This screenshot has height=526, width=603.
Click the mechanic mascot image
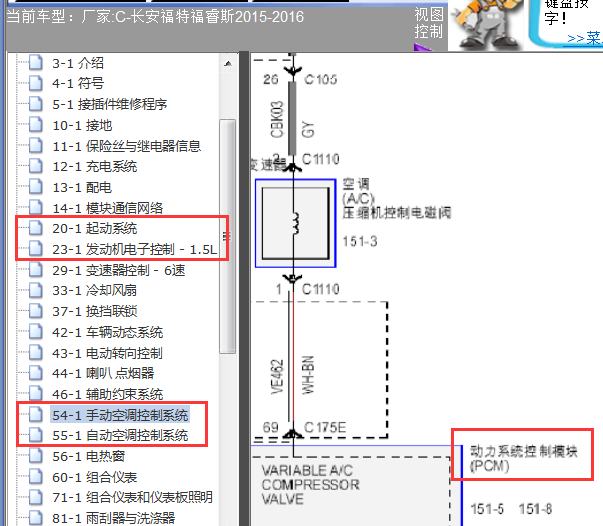coord(486,24)
